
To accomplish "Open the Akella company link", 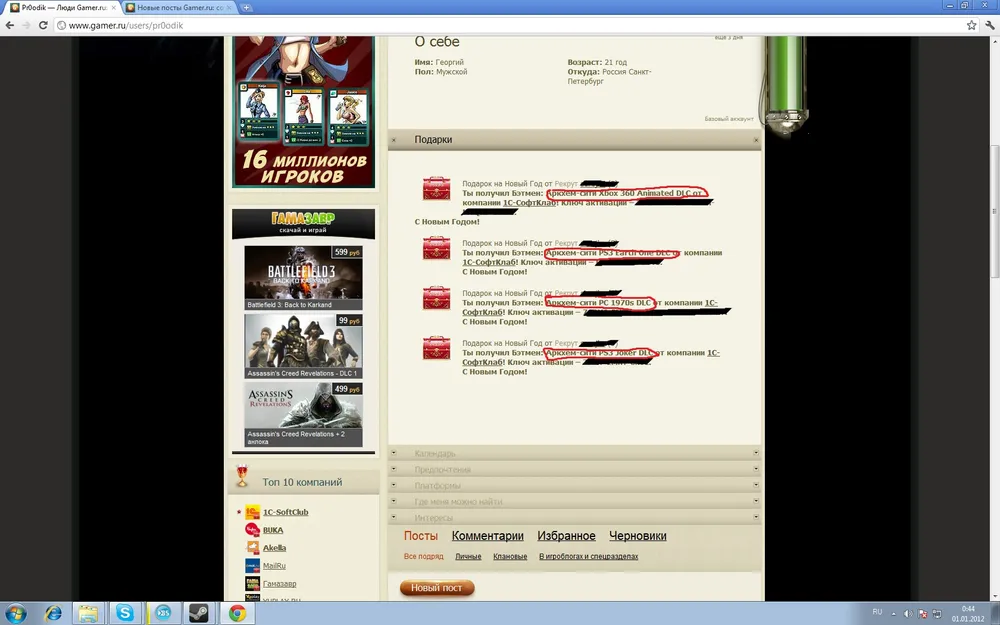I will 275,548.
